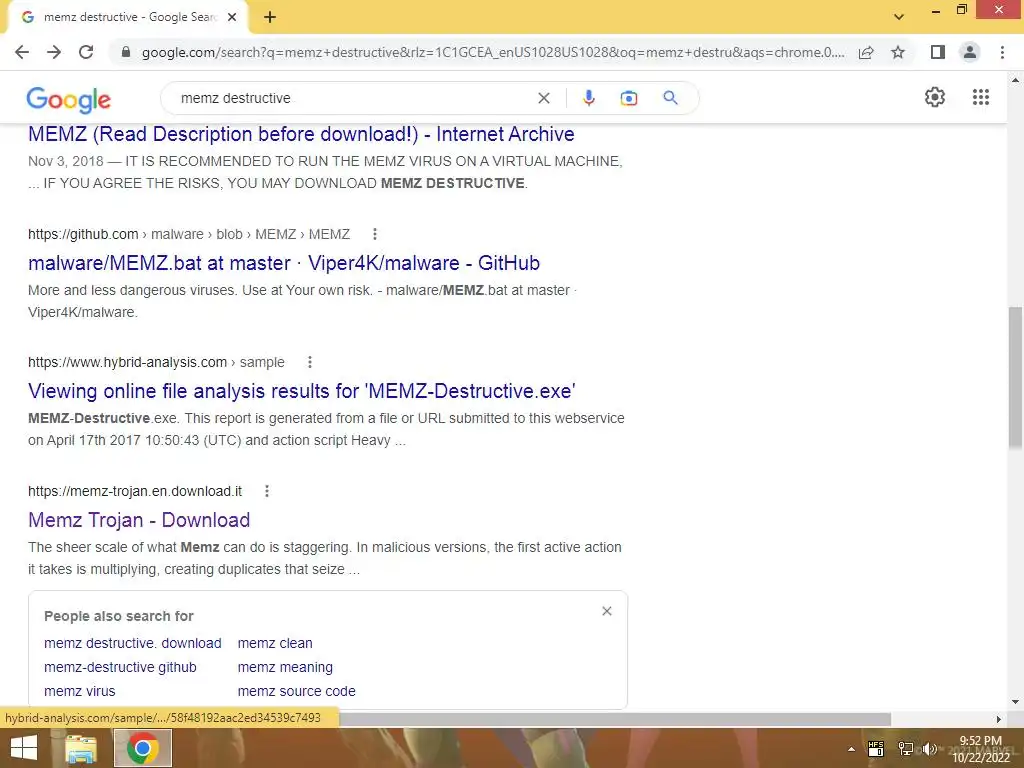Open options for the hybrid-analysis result
Image resolution: width=1024 pixels, height=768 pixels.
310,362
